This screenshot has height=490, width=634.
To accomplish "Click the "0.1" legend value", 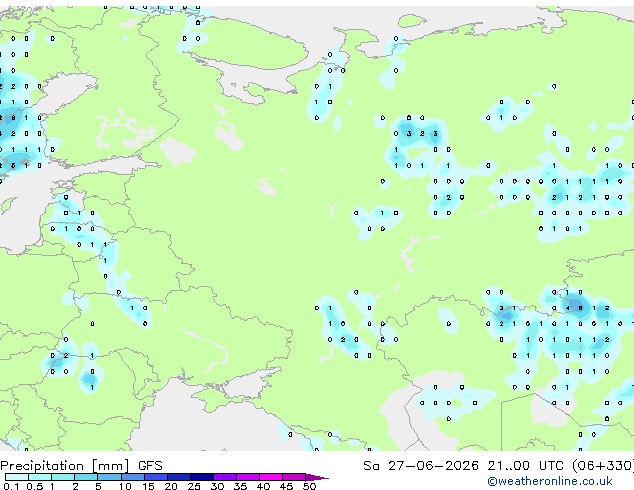I will (x=11, y=486).
